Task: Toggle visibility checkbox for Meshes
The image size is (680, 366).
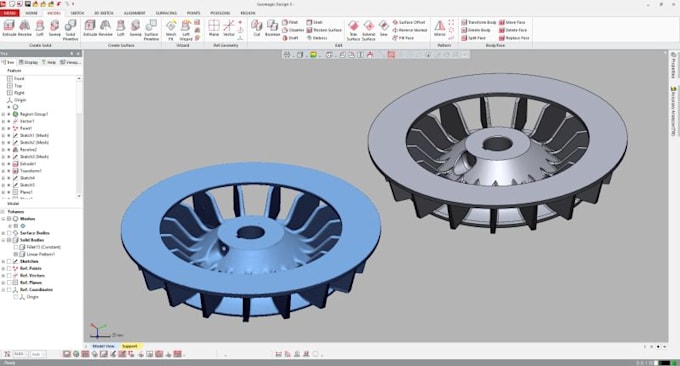Action: click(x=9, y=219)
